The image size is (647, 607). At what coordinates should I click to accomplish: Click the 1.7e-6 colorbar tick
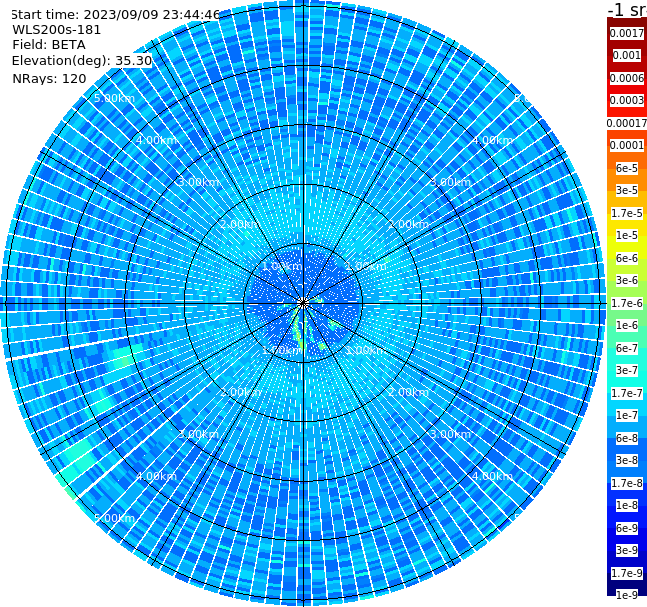(x=627, y=303)
